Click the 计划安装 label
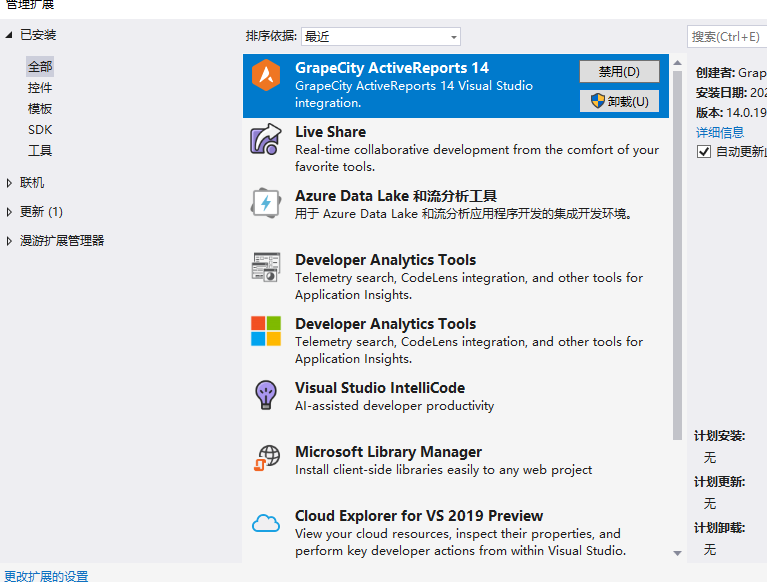 coord(720,436)
